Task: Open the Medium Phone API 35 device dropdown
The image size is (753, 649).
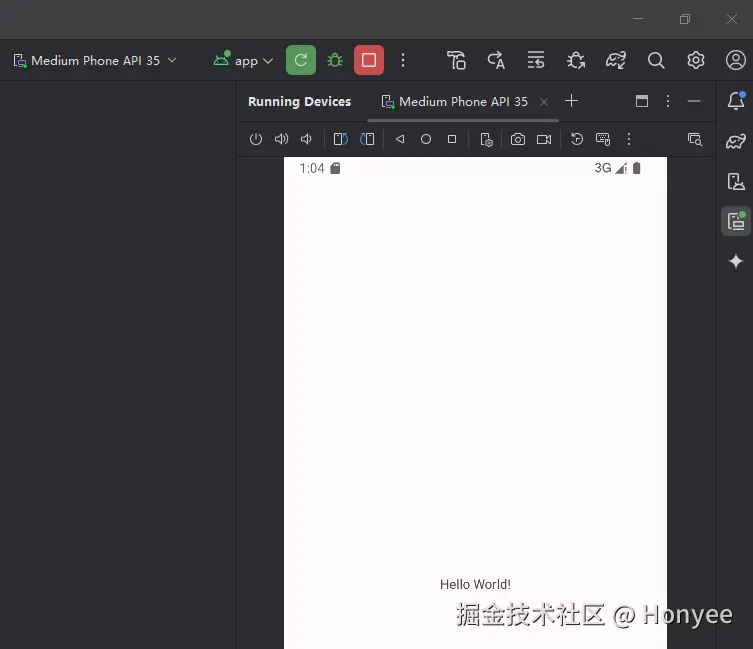Action: pyautogui.click(x=95, y=61)
